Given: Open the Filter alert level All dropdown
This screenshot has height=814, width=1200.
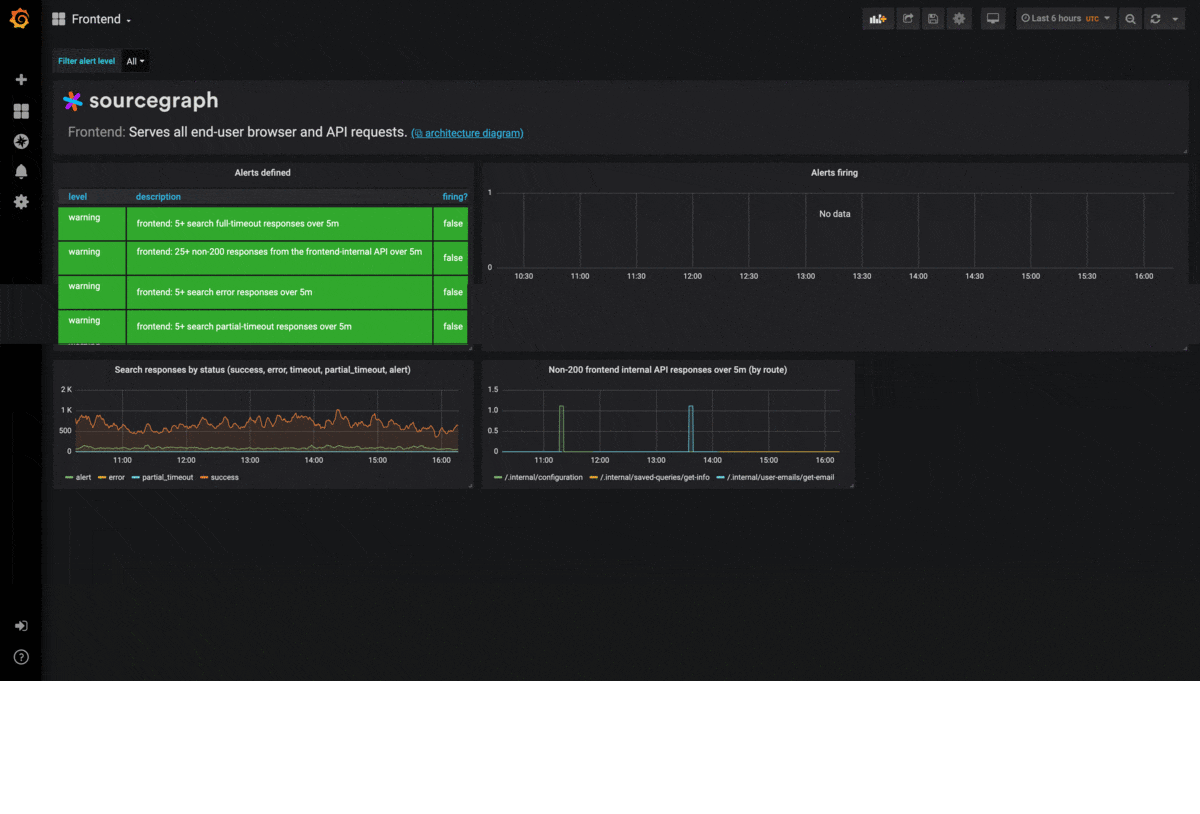Looking at the screenshot, I should (136, 61).
